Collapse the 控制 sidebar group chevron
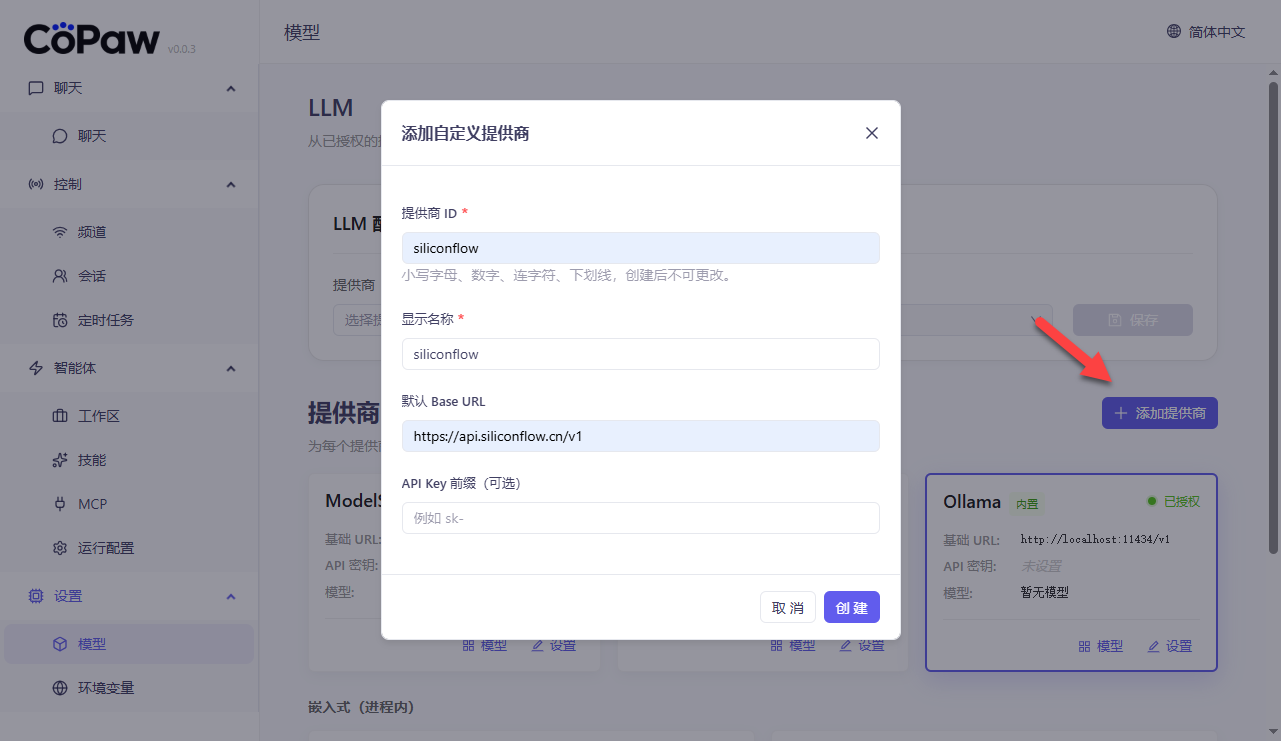 point(231,184)
